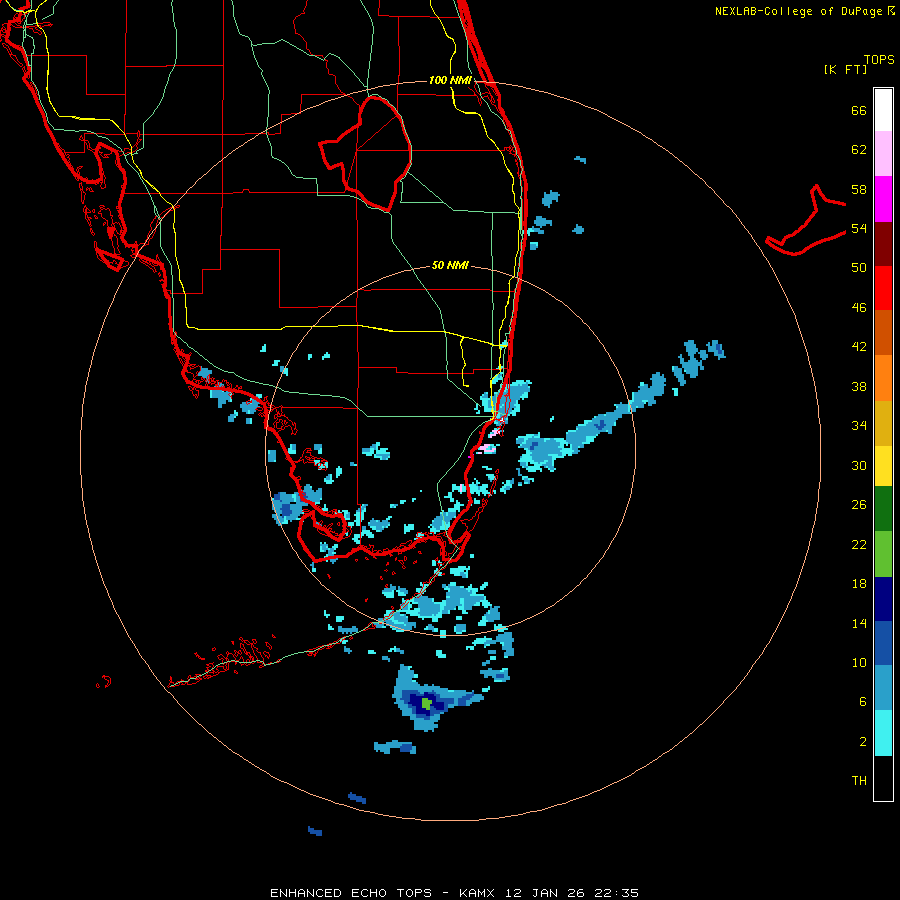The image size is (900, 900).
Task: Click the 14 scale value
Action: pos(859,623)
